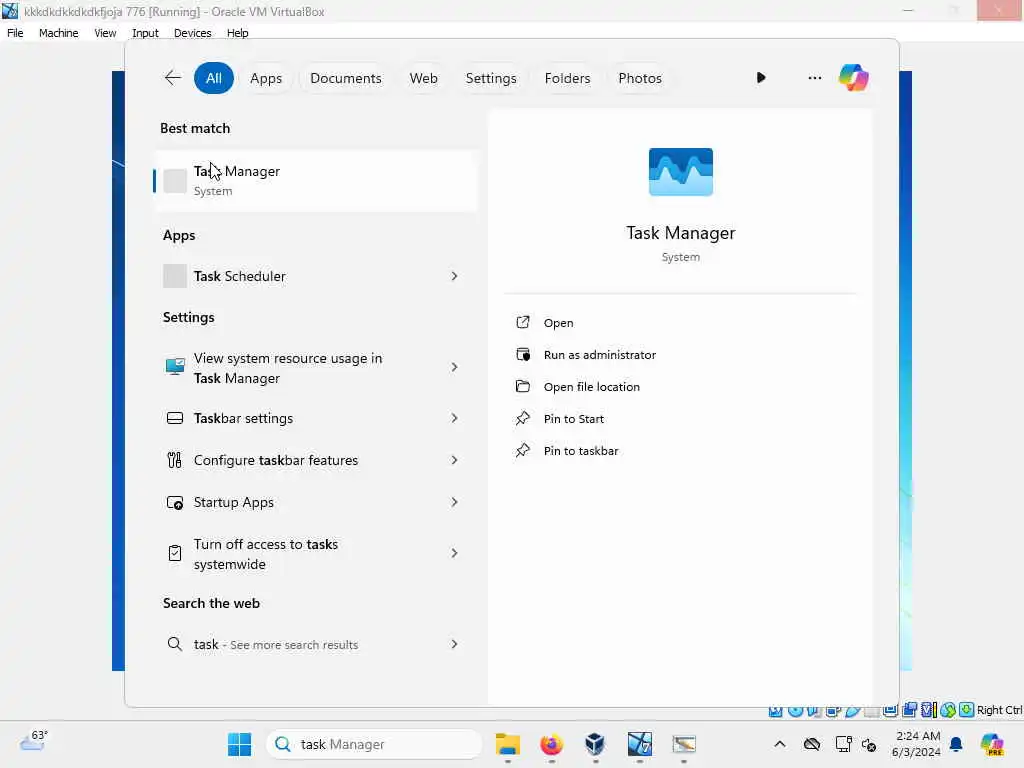Viewport: 1024px width, 768px height.
Task: Click the taskbar search box
Action: tap(374, 744)
